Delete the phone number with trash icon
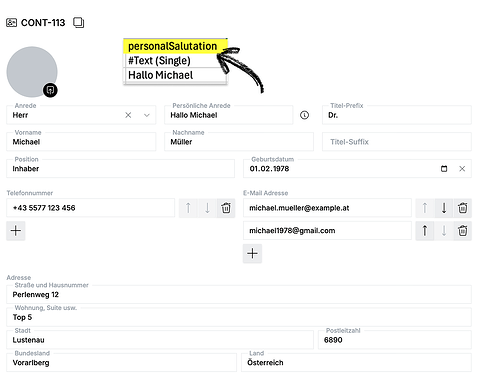The height and width of the screenshot is (375, 478). pyautogui.click(x=226, y=208)
